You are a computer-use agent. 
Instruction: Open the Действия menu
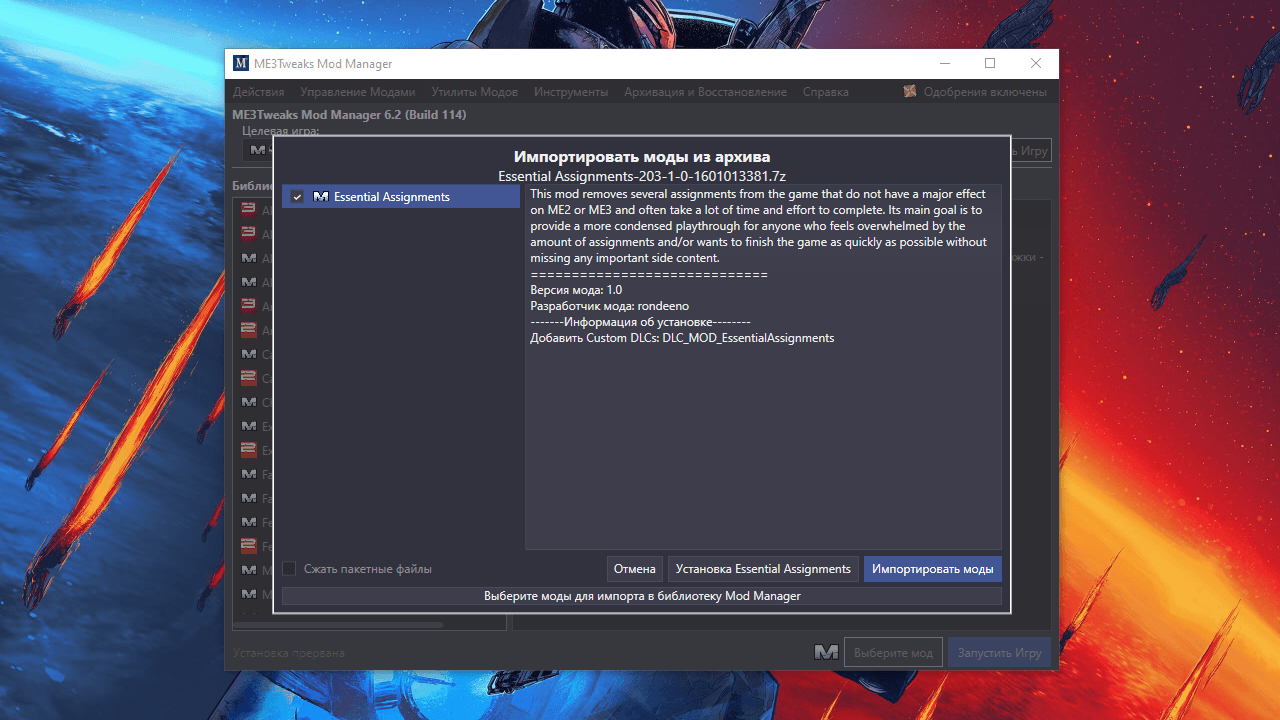pyautogui.click(x=258, y=92)
